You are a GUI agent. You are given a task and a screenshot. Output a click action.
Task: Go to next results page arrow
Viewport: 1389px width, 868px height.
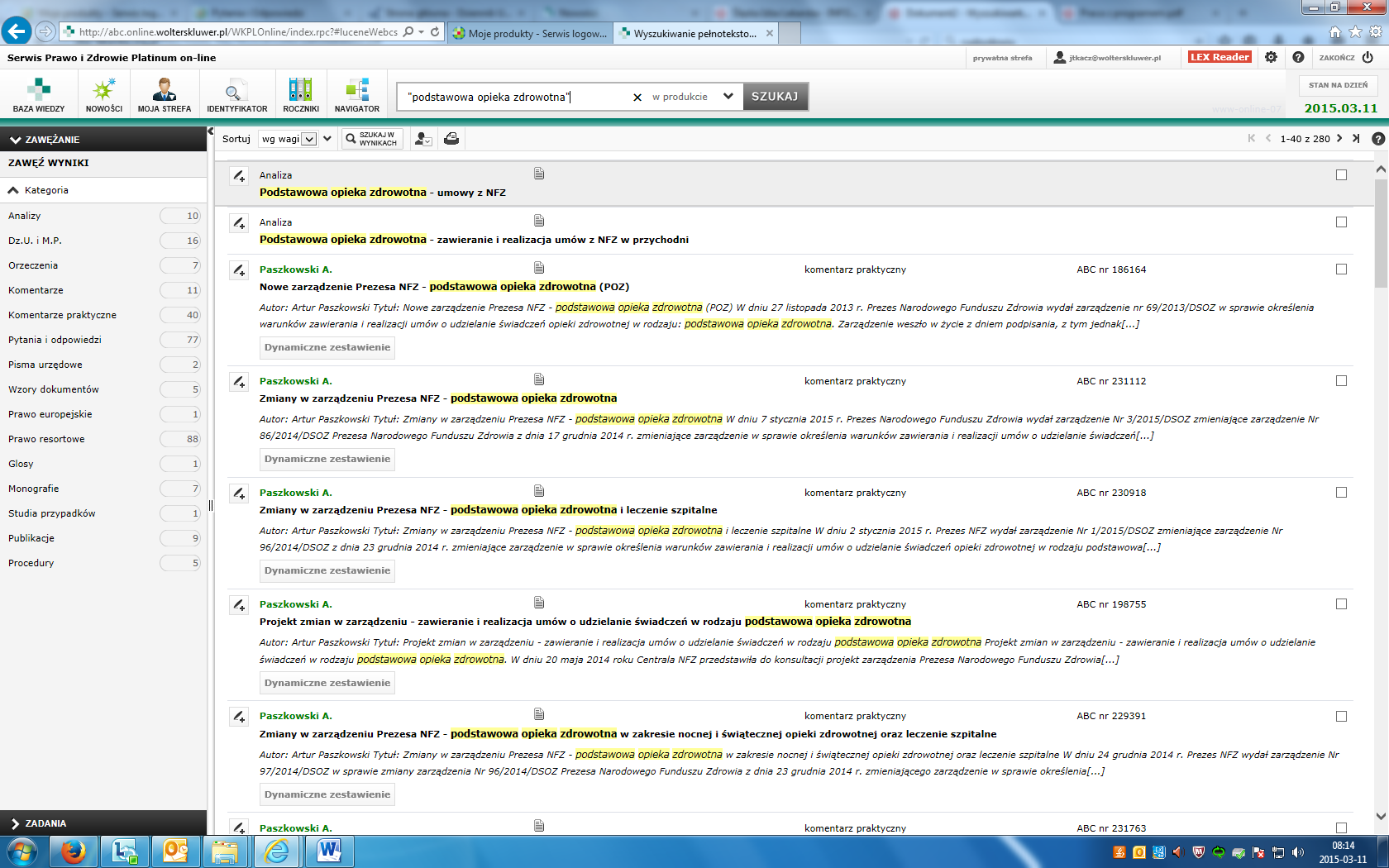(x=1339, y=139)
